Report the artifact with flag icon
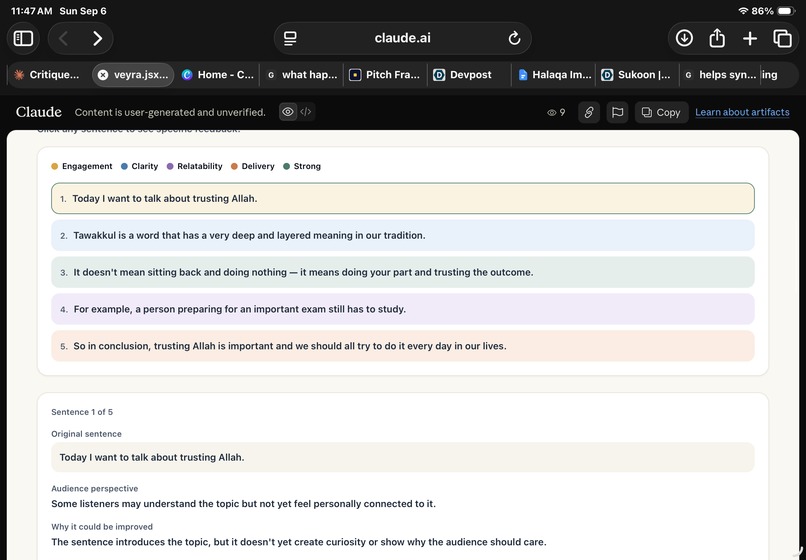Viewport: 806px width, 560px height. [617, 112]
